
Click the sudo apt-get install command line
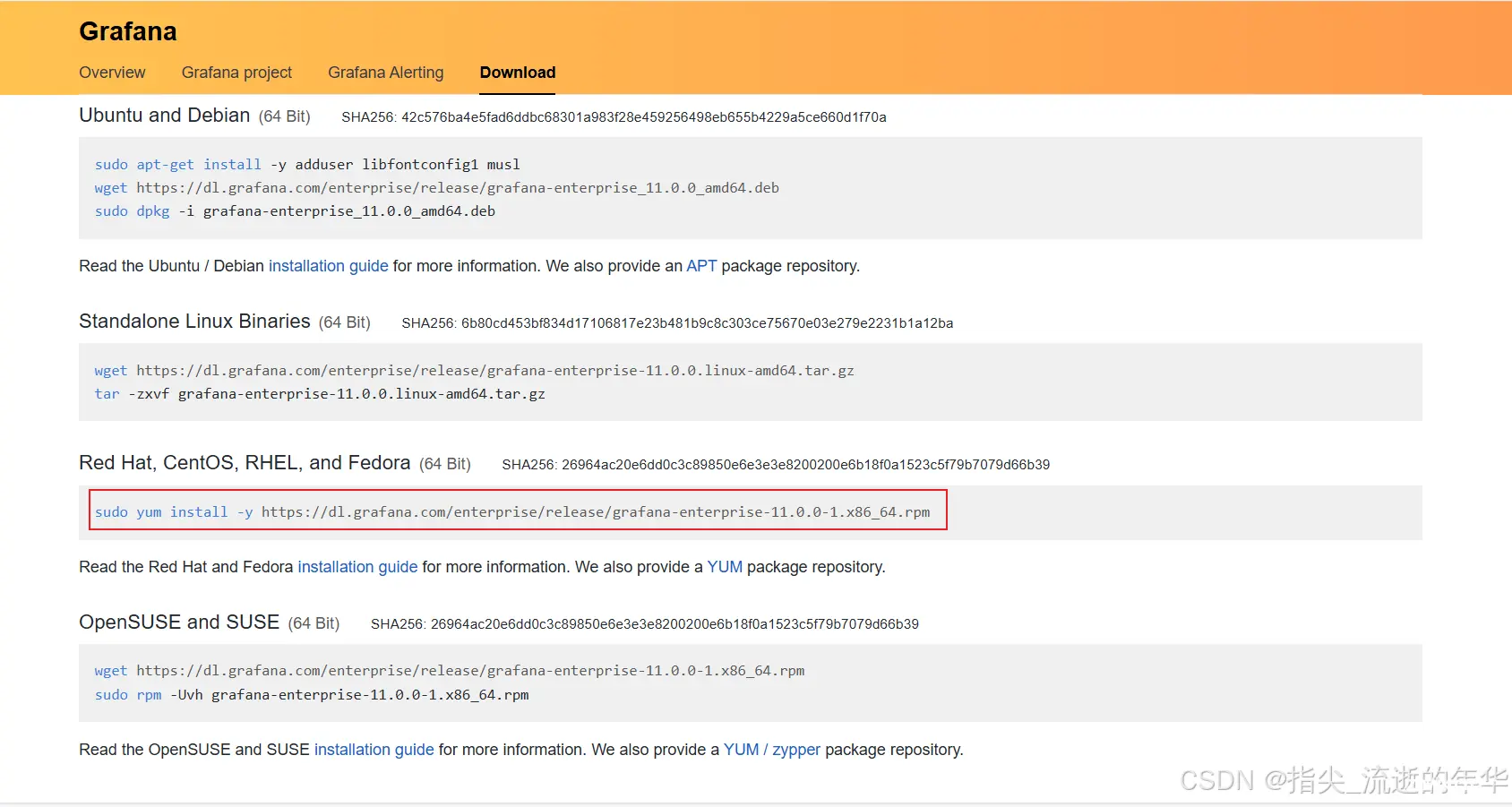pos(307,165)
